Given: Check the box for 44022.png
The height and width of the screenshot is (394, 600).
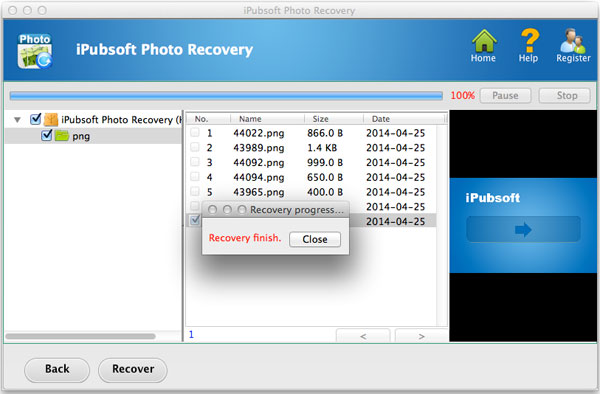Looking at the screenshot, I should click(195, 132).
